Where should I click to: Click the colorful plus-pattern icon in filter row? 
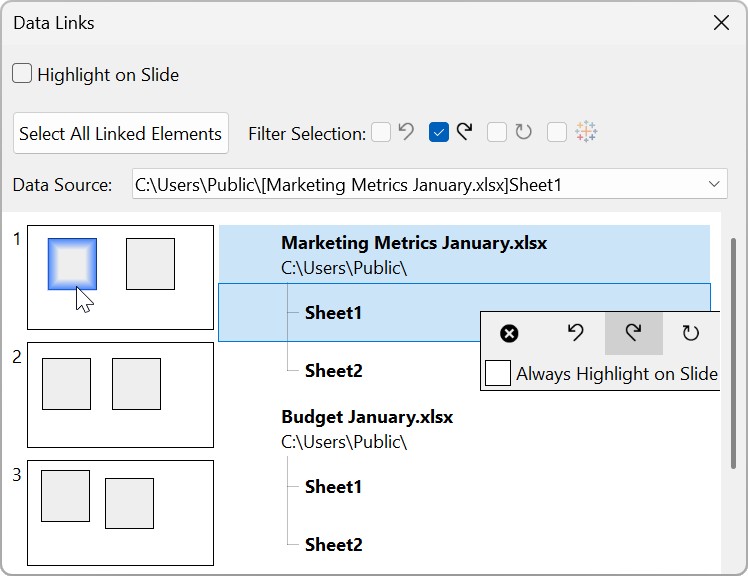point(586,132)
